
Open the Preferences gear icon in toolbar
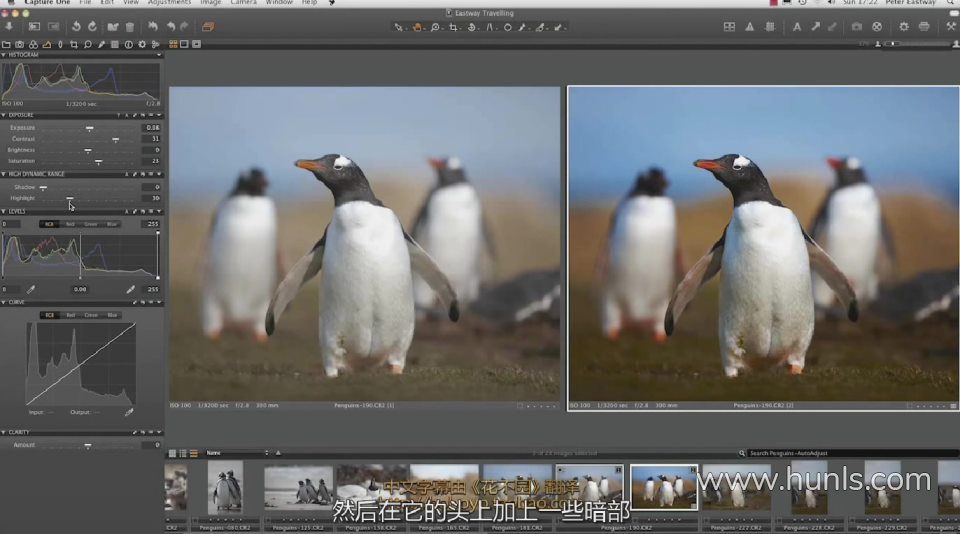pyautogui.click(x=903, y=26)
